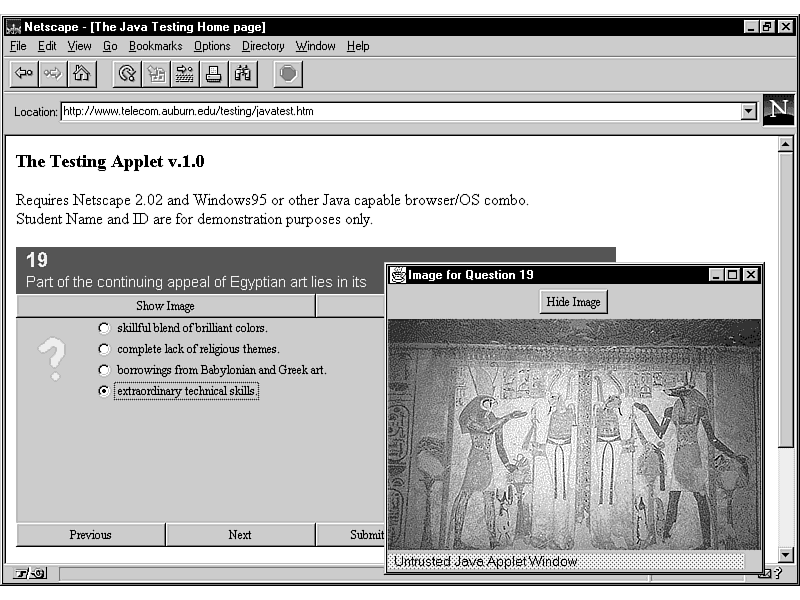Close the Image for Question 19 window

click(x=751, y=275)
